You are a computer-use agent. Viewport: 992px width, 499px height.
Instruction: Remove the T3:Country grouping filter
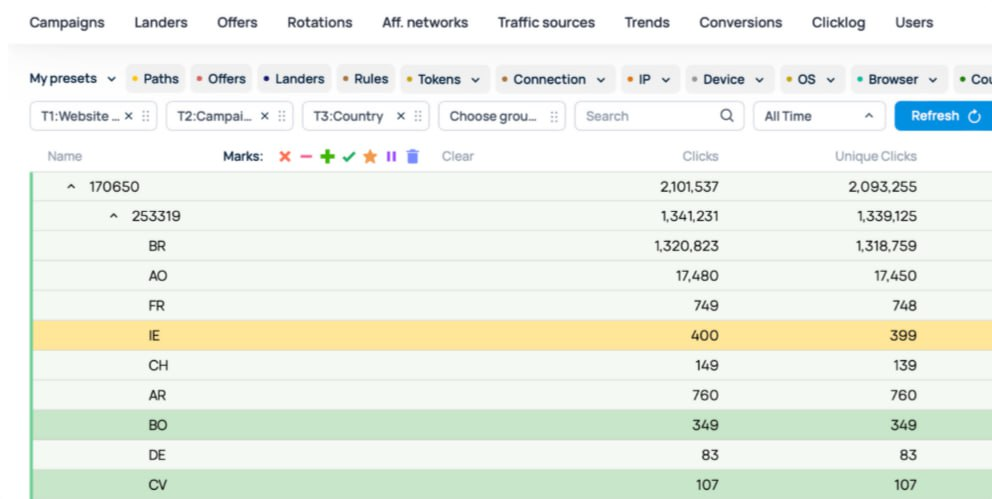click(401, 116)
